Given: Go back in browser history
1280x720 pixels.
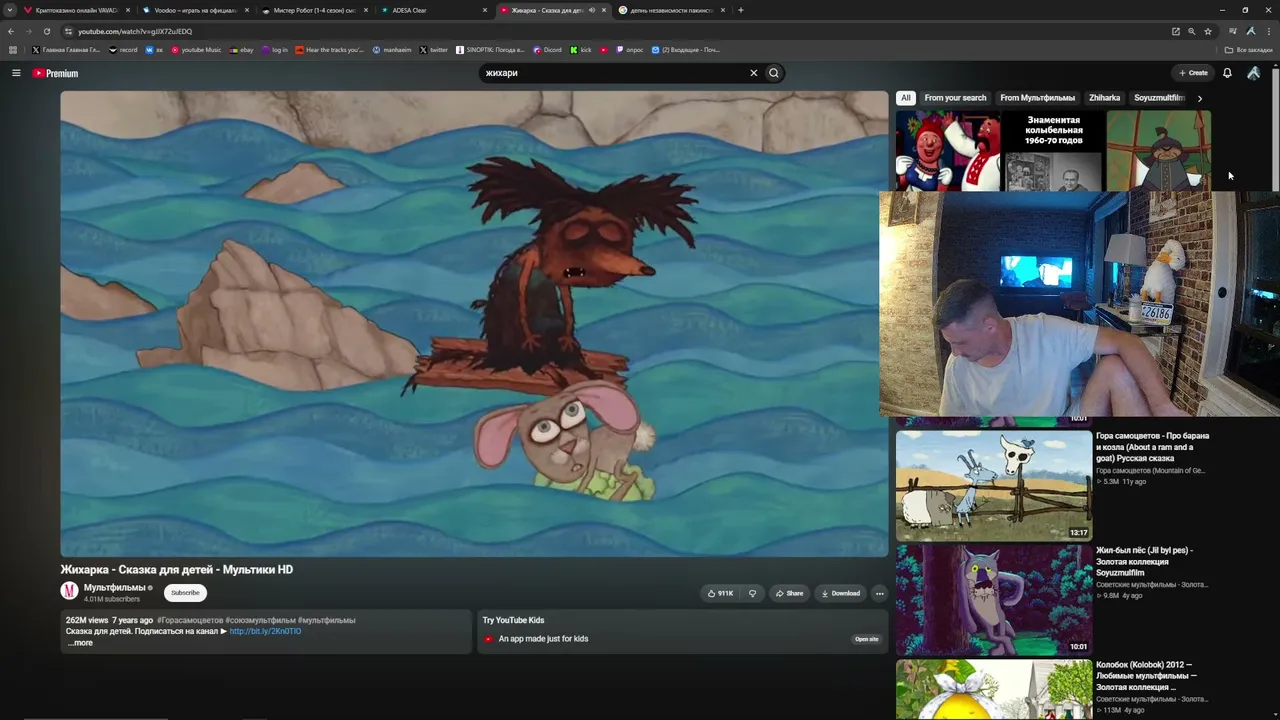Looking at the screenshot, I should tap(11, 31).
